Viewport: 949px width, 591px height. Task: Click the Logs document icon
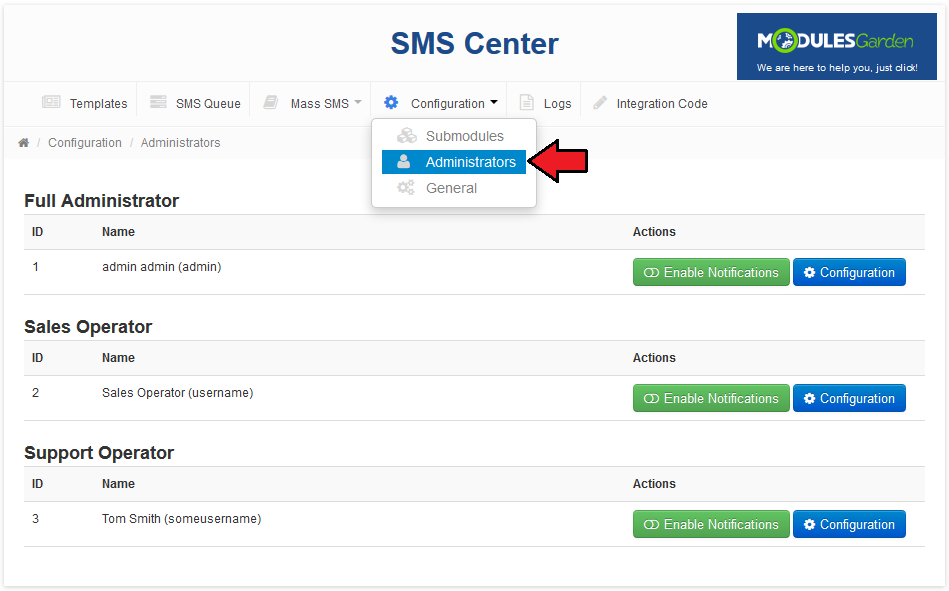[527, 102]
